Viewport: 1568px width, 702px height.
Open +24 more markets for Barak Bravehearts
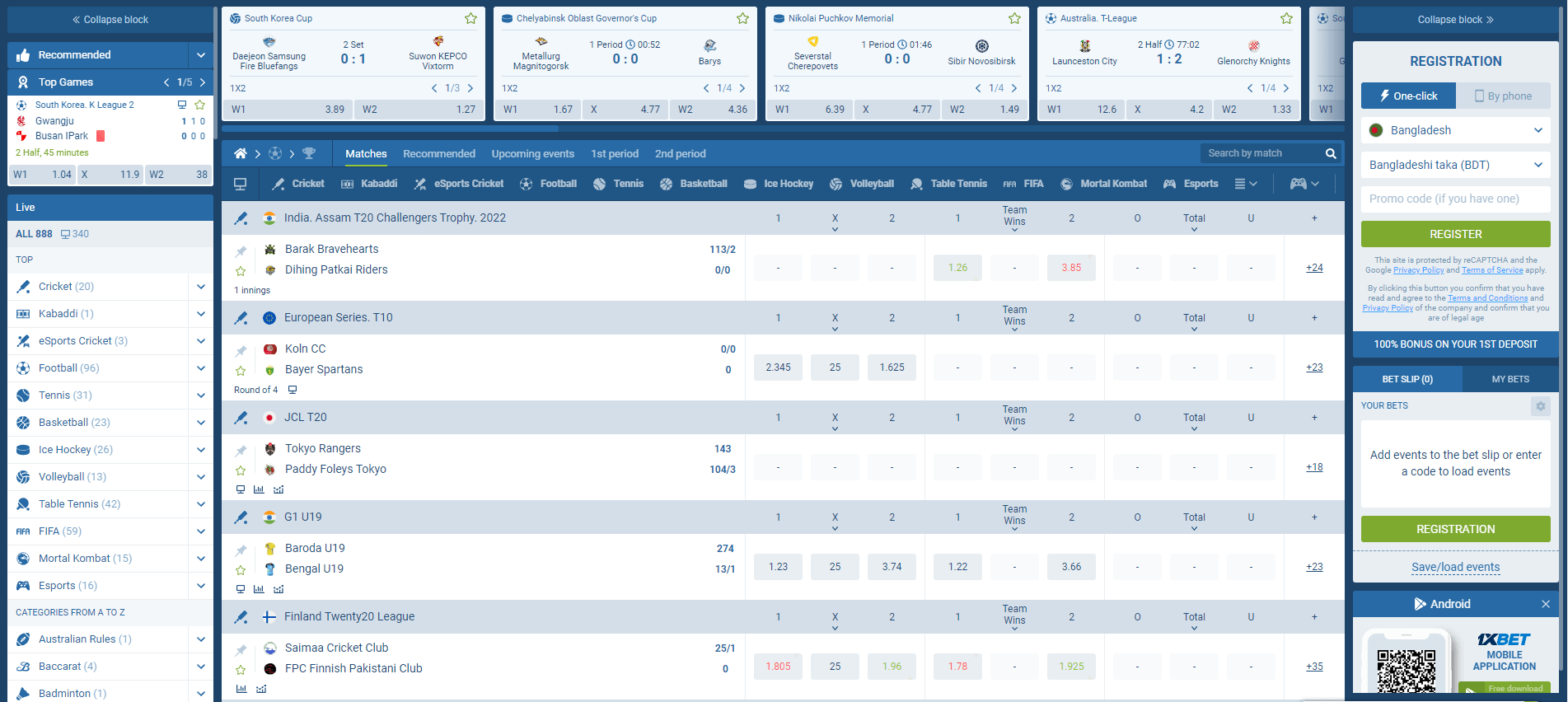tap(1314, 268)
